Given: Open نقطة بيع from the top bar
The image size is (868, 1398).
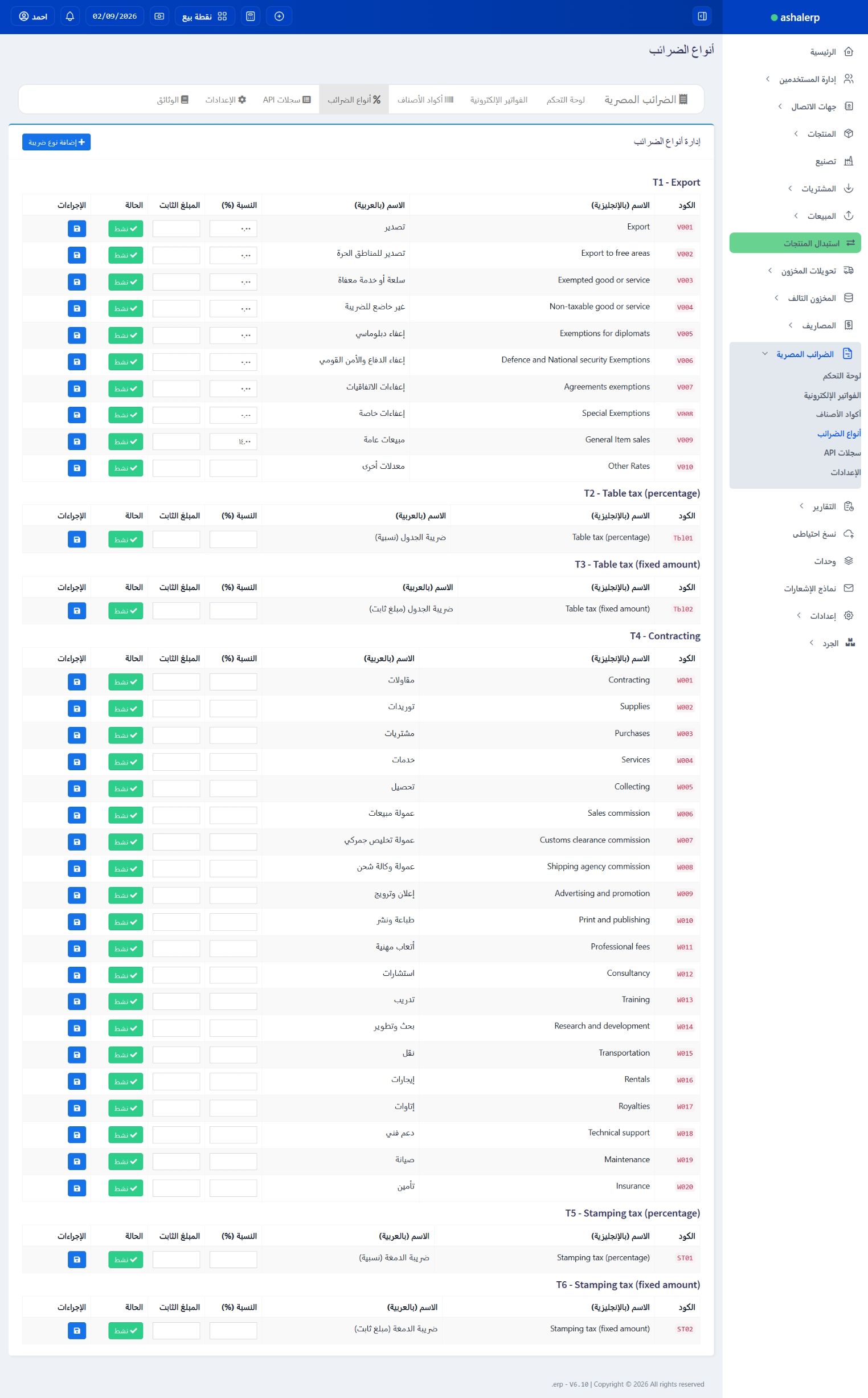Looking at the screenshot, I should click(204, 16).
